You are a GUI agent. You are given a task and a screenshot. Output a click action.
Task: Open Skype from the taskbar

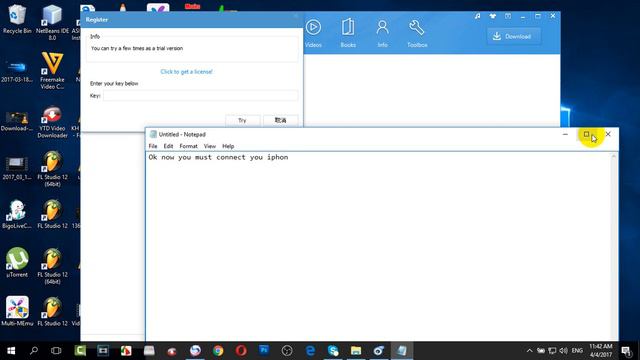(x=333, y=351)
